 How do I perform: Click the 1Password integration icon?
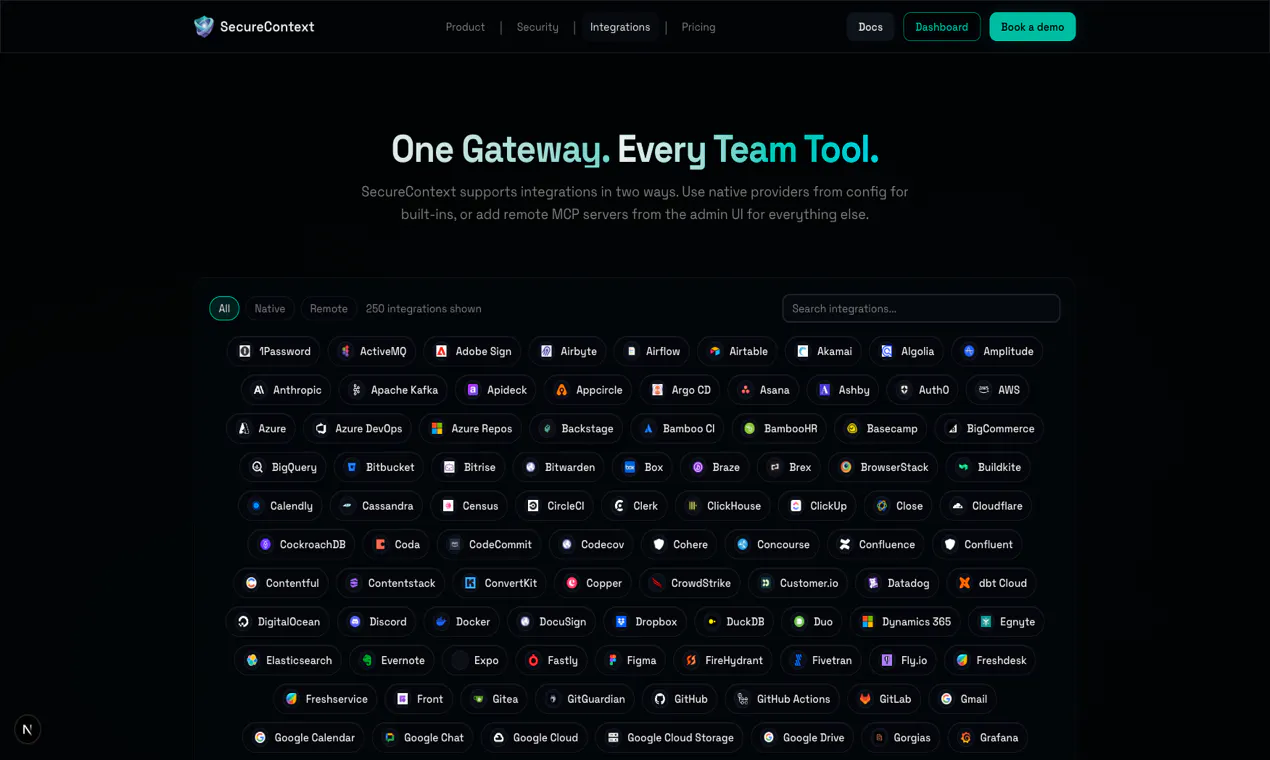[x=245, y=352]
